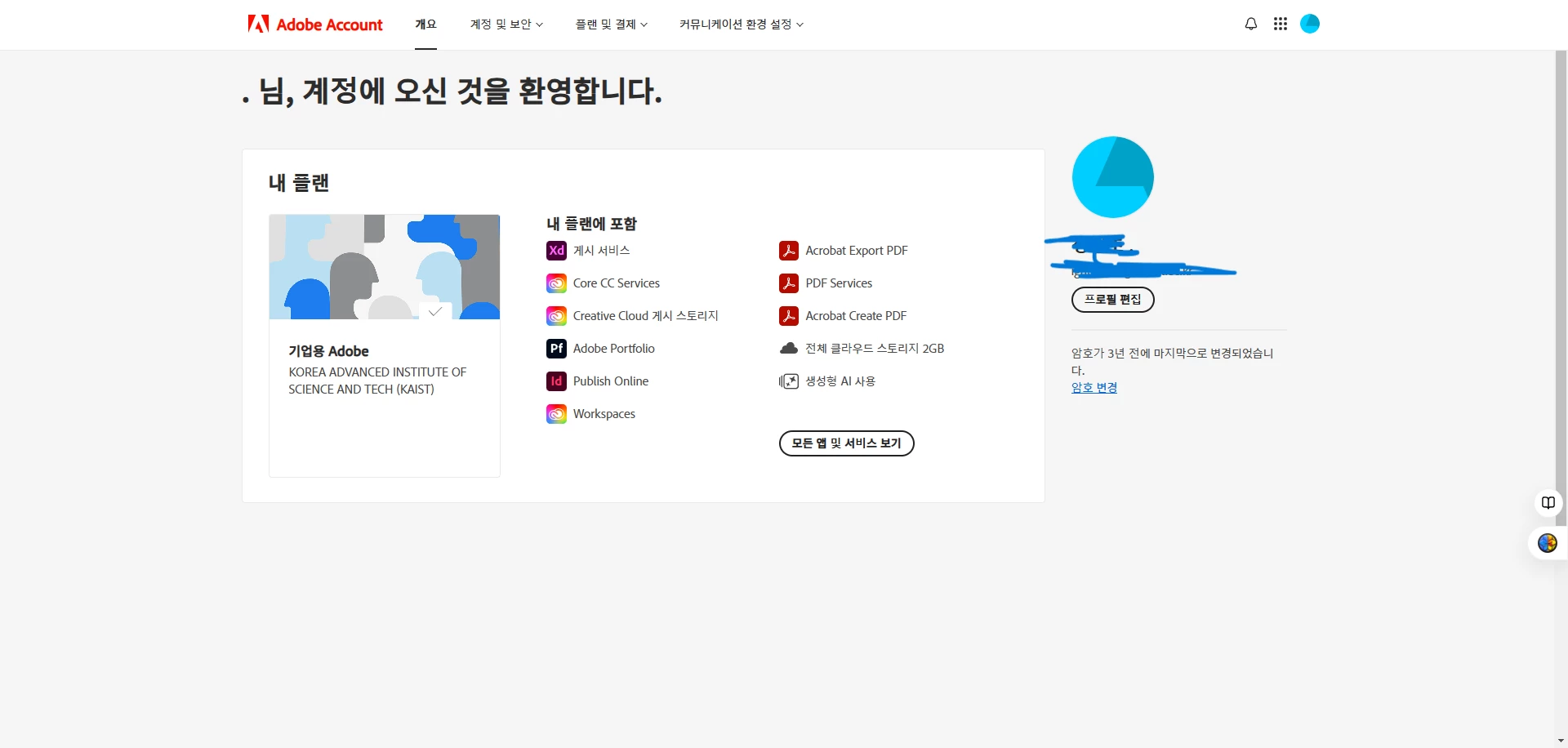Click the Publish Online label

611,381
